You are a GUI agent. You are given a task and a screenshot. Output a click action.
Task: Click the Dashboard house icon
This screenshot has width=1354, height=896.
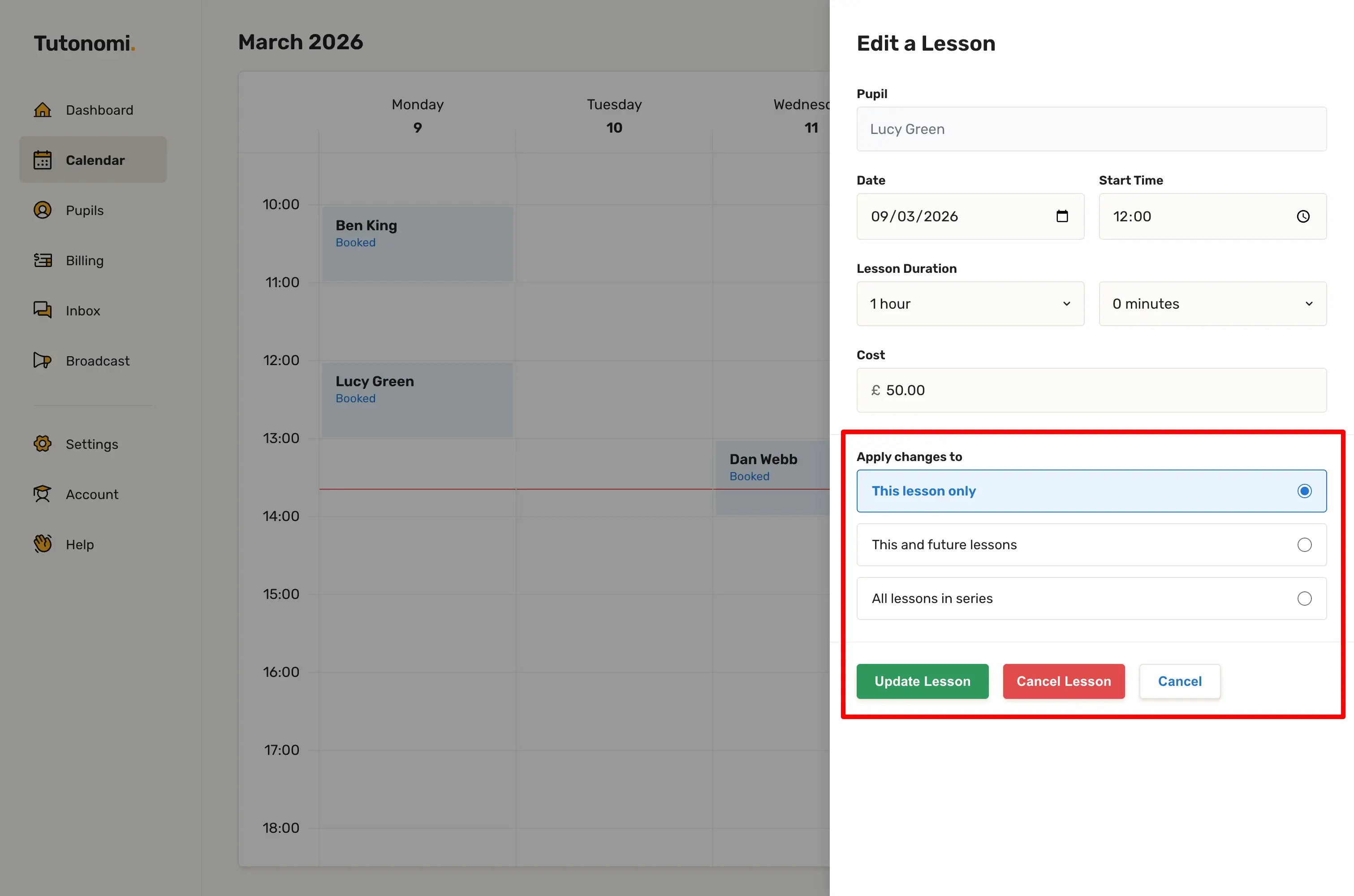click(42, 110)
